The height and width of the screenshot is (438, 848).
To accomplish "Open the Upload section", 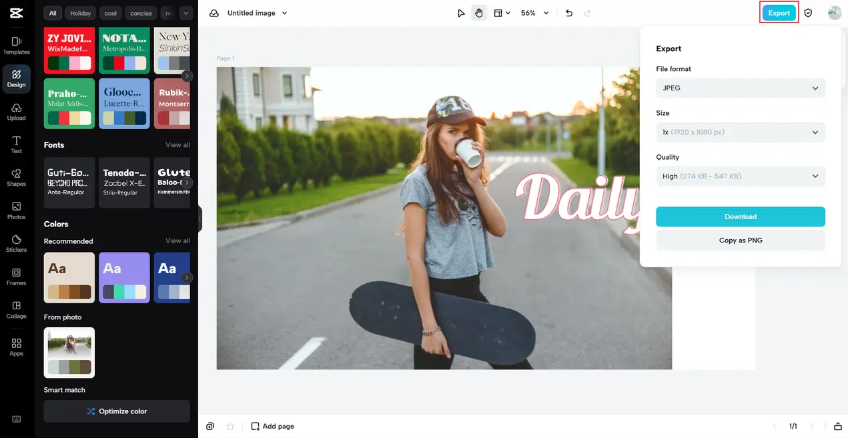I will 16,112.
